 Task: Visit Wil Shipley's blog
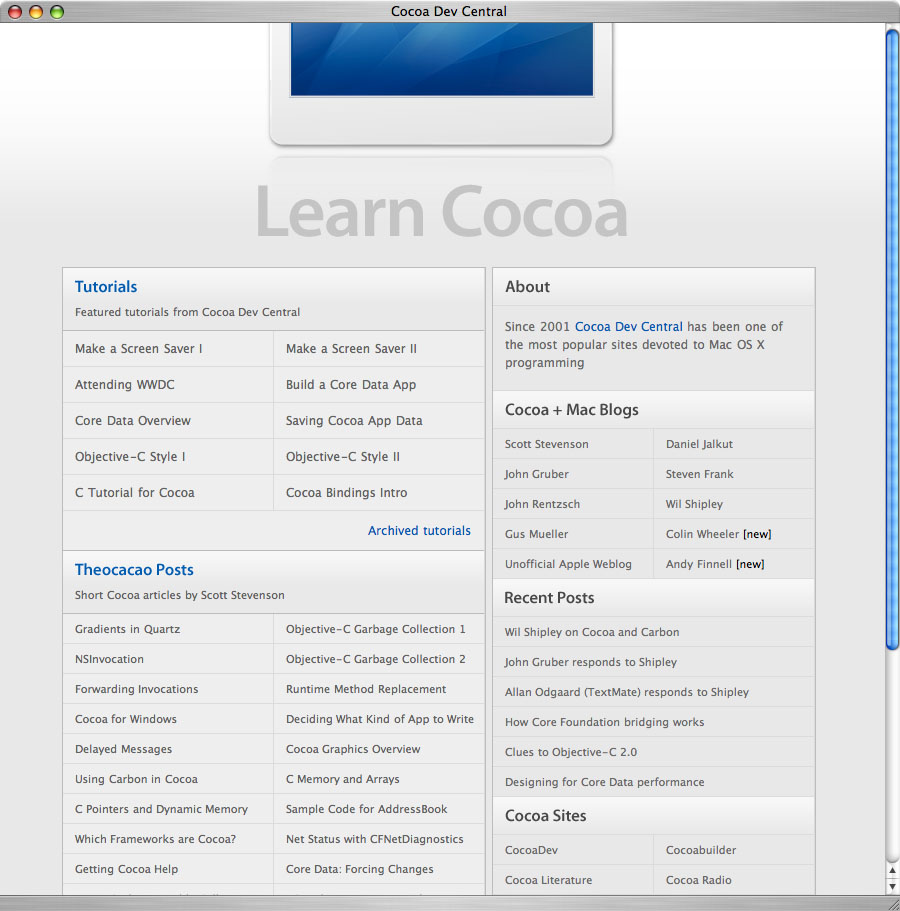(x=694, y=504)
